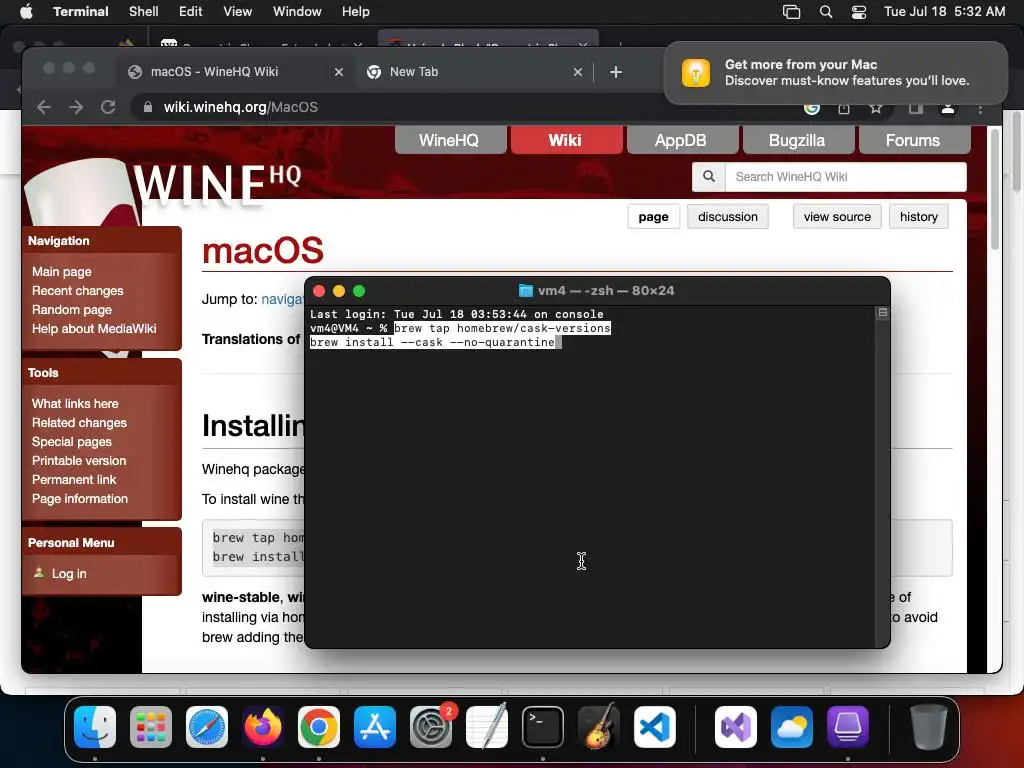Open App Store from the Dock
1024x768 pixels.
[375, 727]
